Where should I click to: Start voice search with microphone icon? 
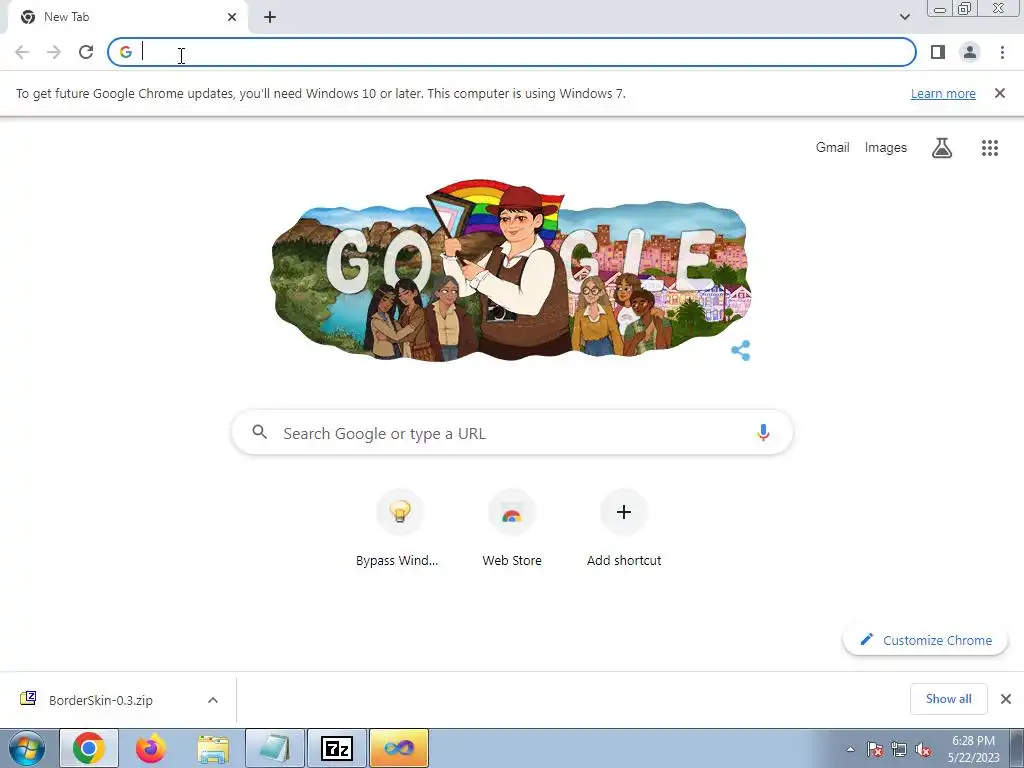[x=763, y=432]
